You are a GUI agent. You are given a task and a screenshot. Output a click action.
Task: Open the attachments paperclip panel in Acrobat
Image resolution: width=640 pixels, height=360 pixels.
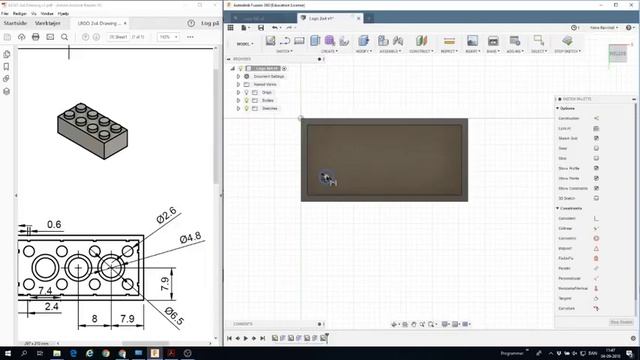[x=6, y=79]
